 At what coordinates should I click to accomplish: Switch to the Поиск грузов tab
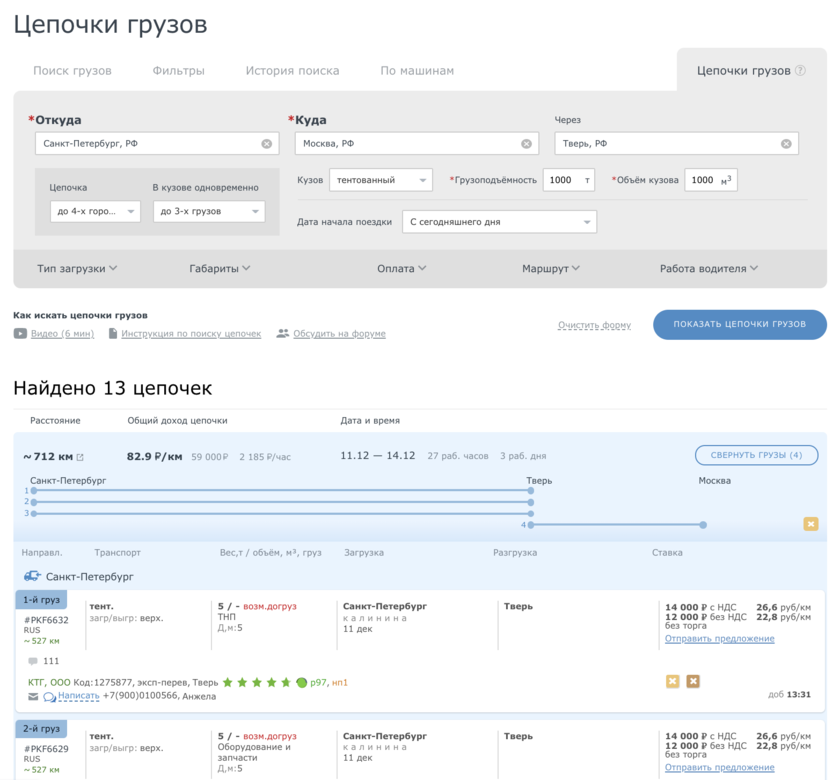coord(72,71)
